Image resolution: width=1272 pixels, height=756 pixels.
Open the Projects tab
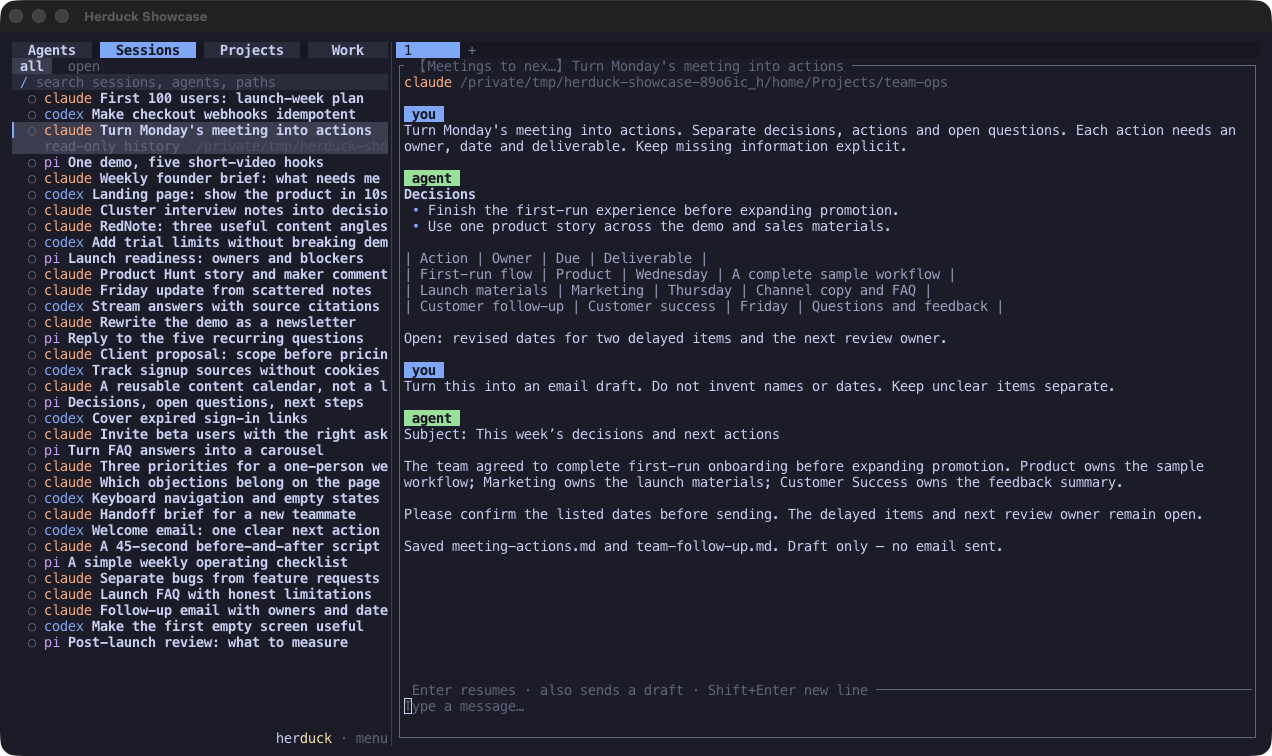pos(252,50)
